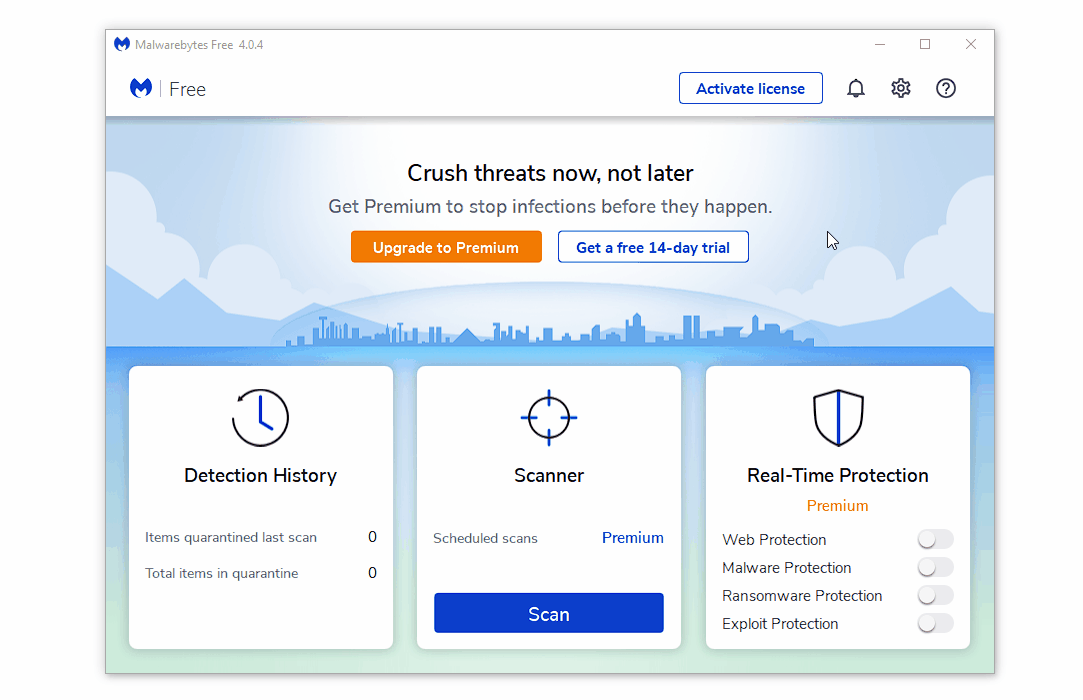
Task: Click the Scanner crosshair icon
Action: coord(548,417)
